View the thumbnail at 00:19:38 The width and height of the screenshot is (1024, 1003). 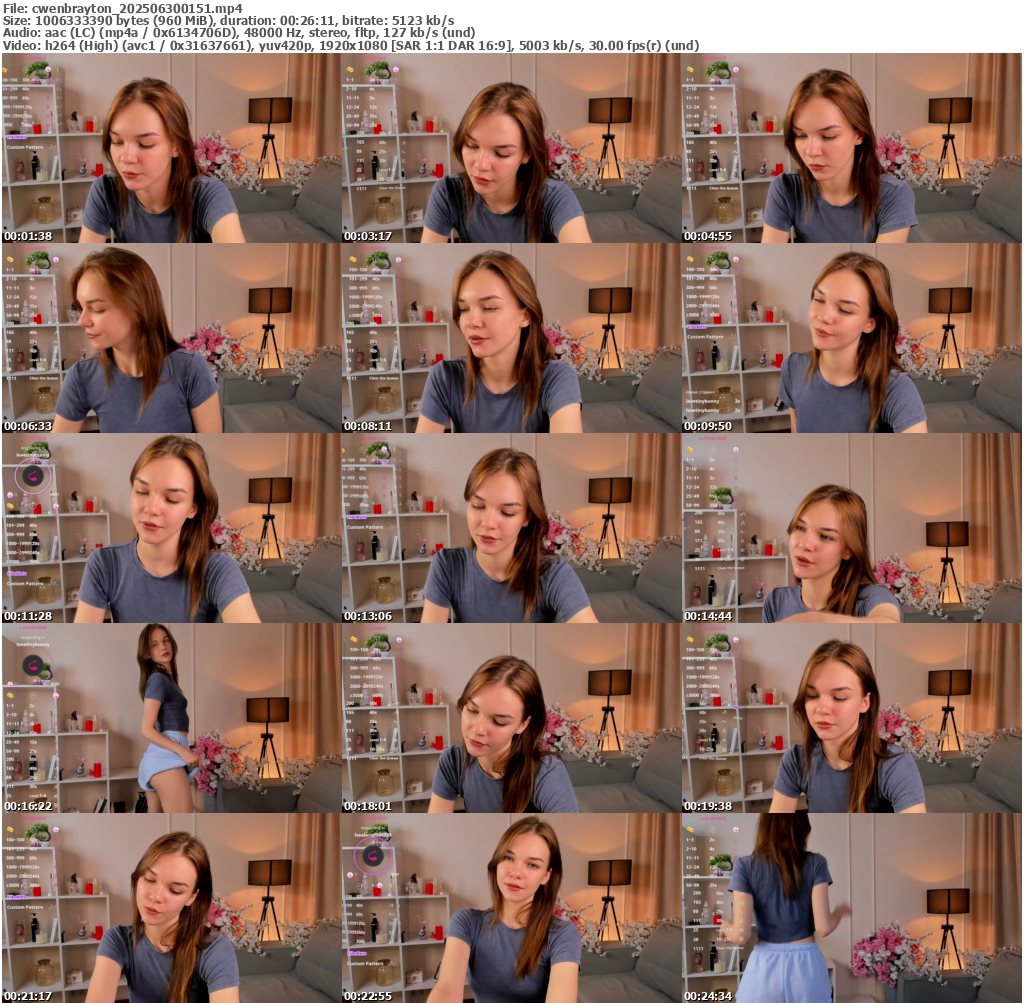coord(852,718)
